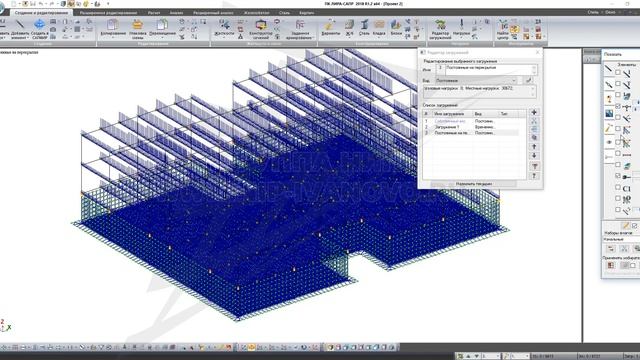Click the Назначить текущим button
640x360 pixels.
click(473, 184)
